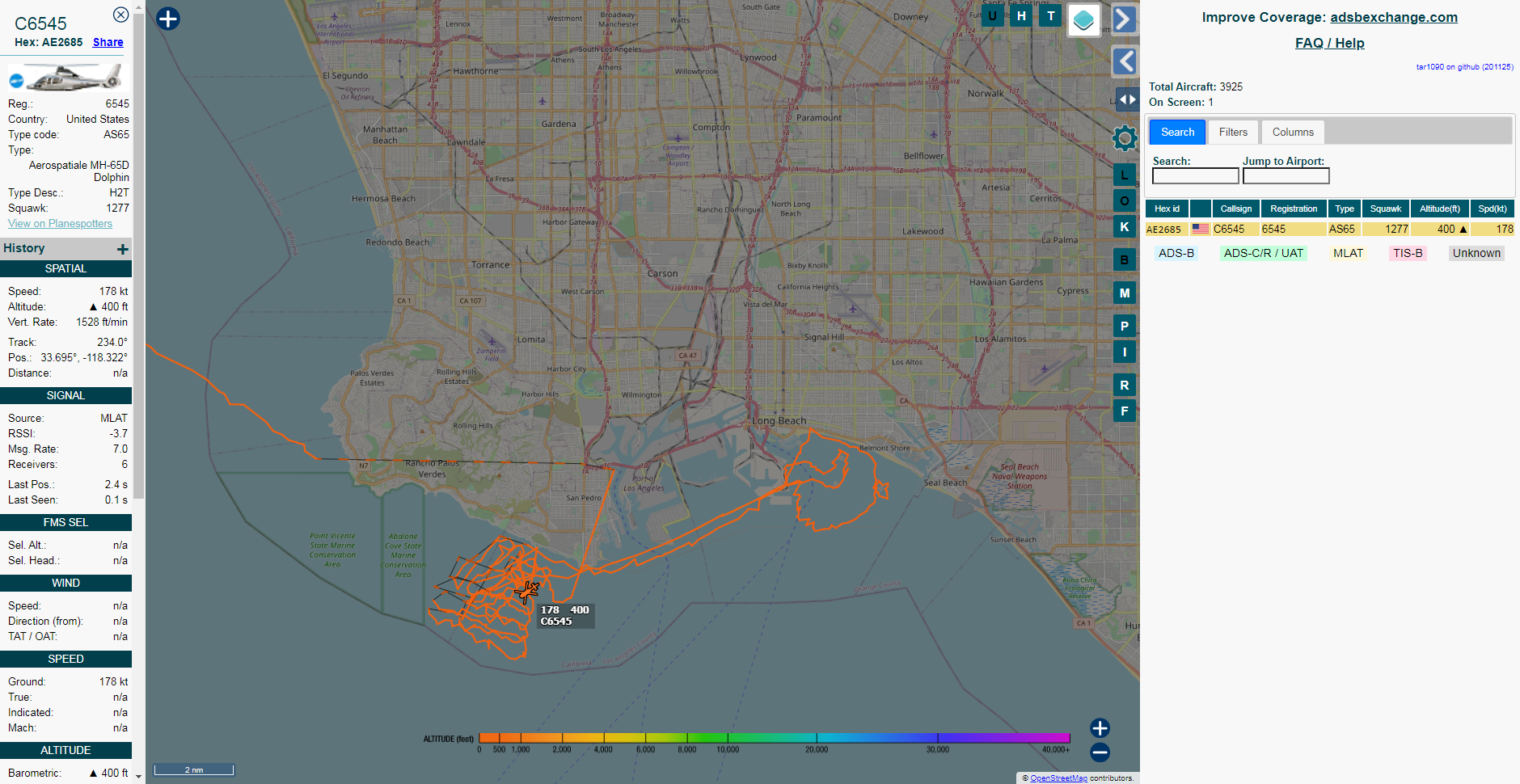
Task: Collapse the SIGNAL section header
Action: click(65, 395)
